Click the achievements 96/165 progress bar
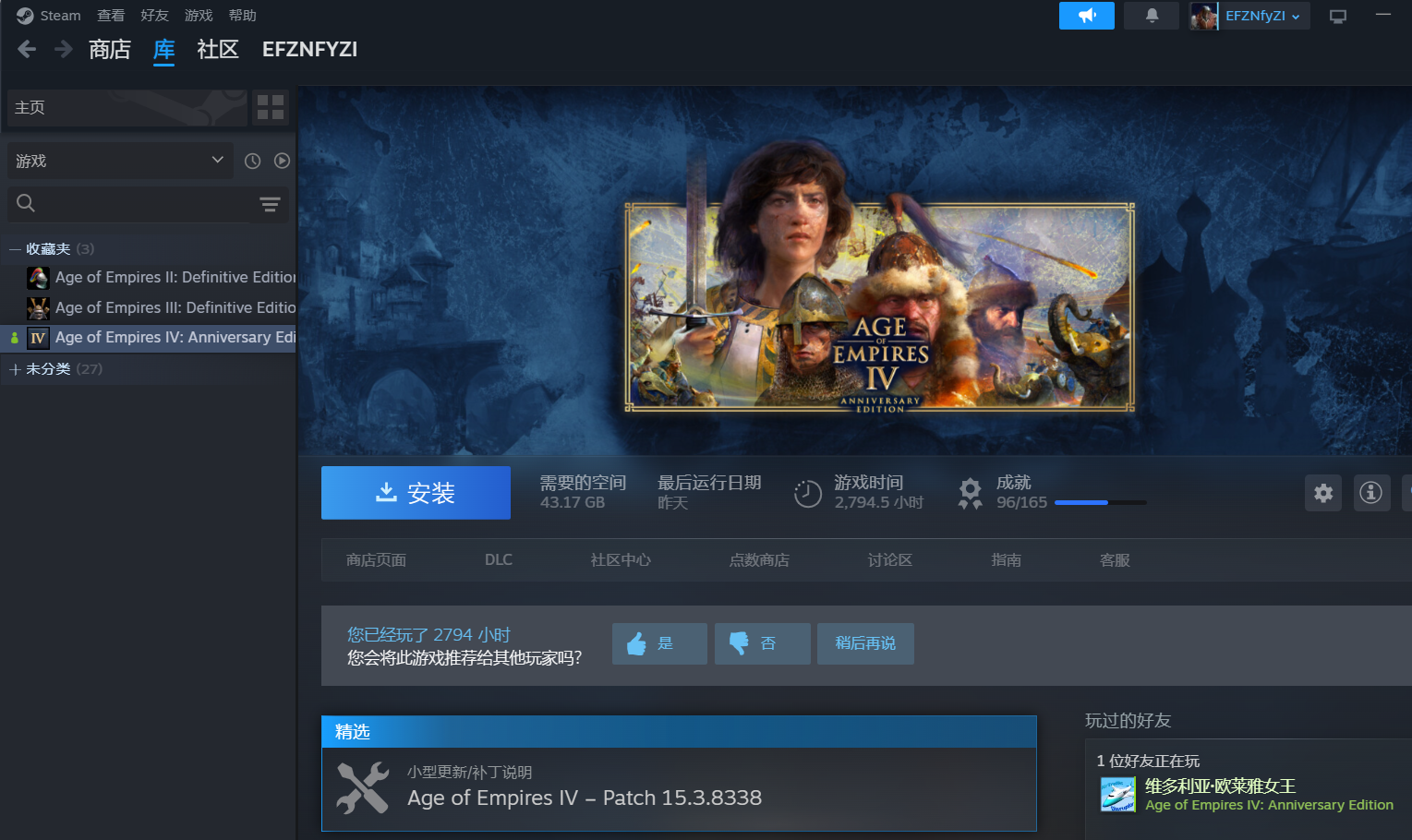 1099,502
